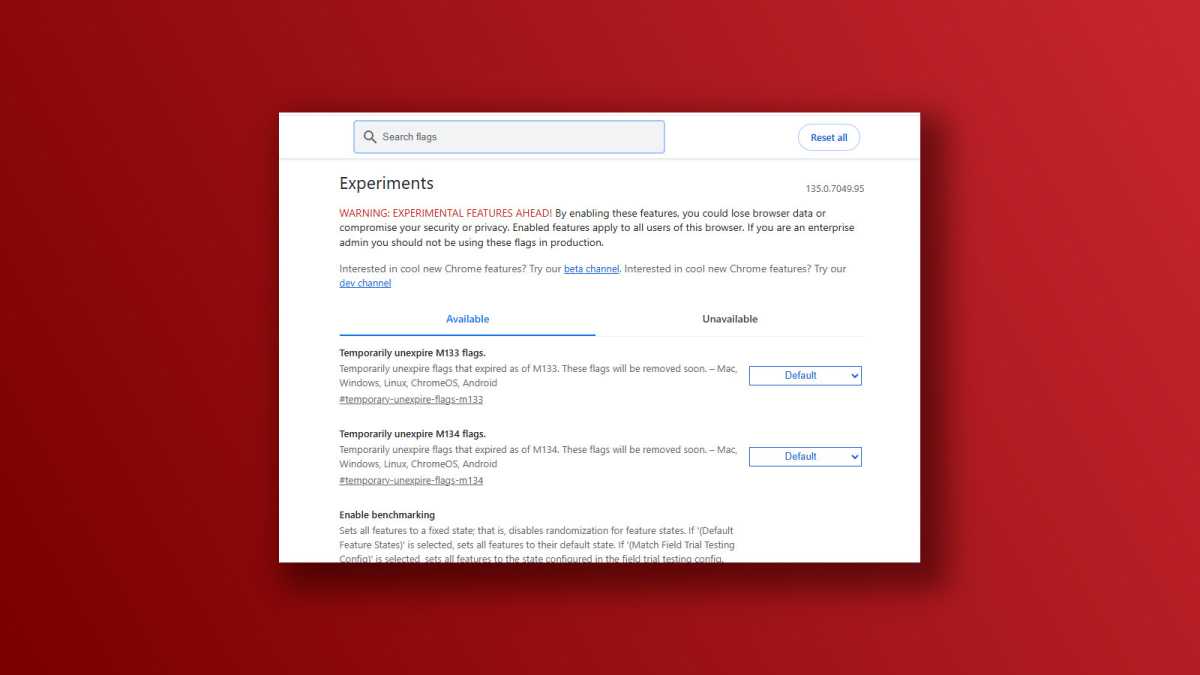Screen dimensions: 1200x675
Task: Open the dev channel link
Action: pyautogui.click(x=365, y=283)
